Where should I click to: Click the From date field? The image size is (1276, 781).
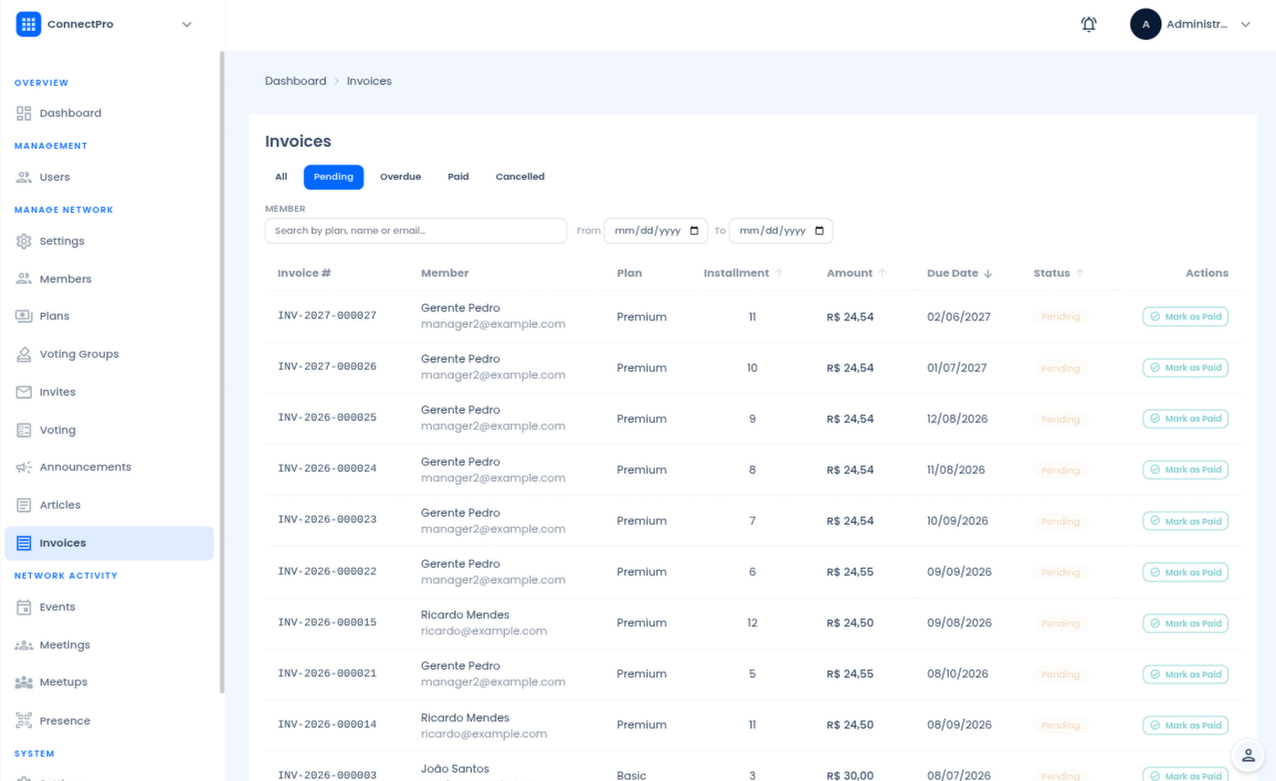click(x=656, y=231)
